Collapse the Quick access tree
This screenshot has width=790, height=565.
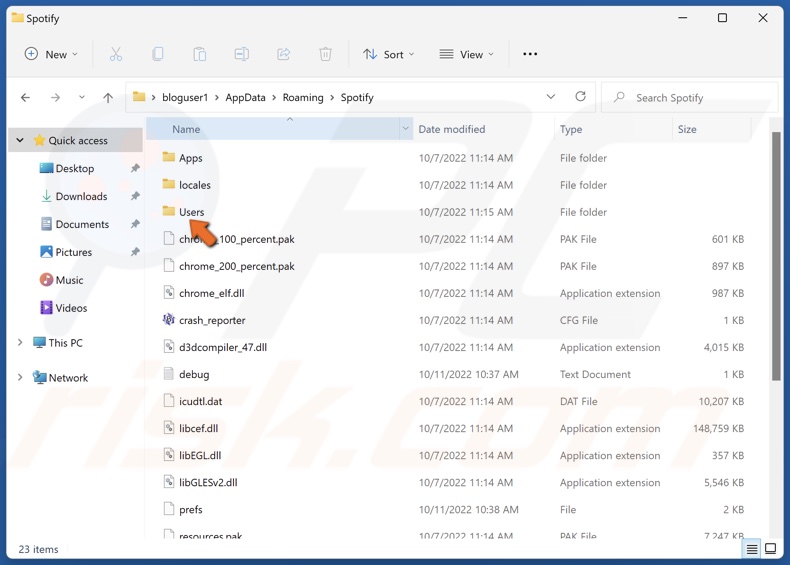[x=20, y=140]
